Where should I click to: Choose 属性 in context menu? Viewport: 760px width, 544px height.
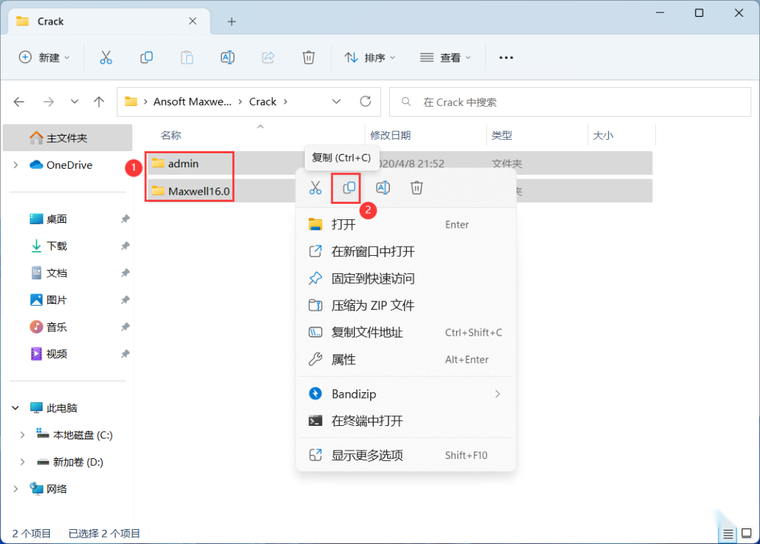click(x=406, y=360)
